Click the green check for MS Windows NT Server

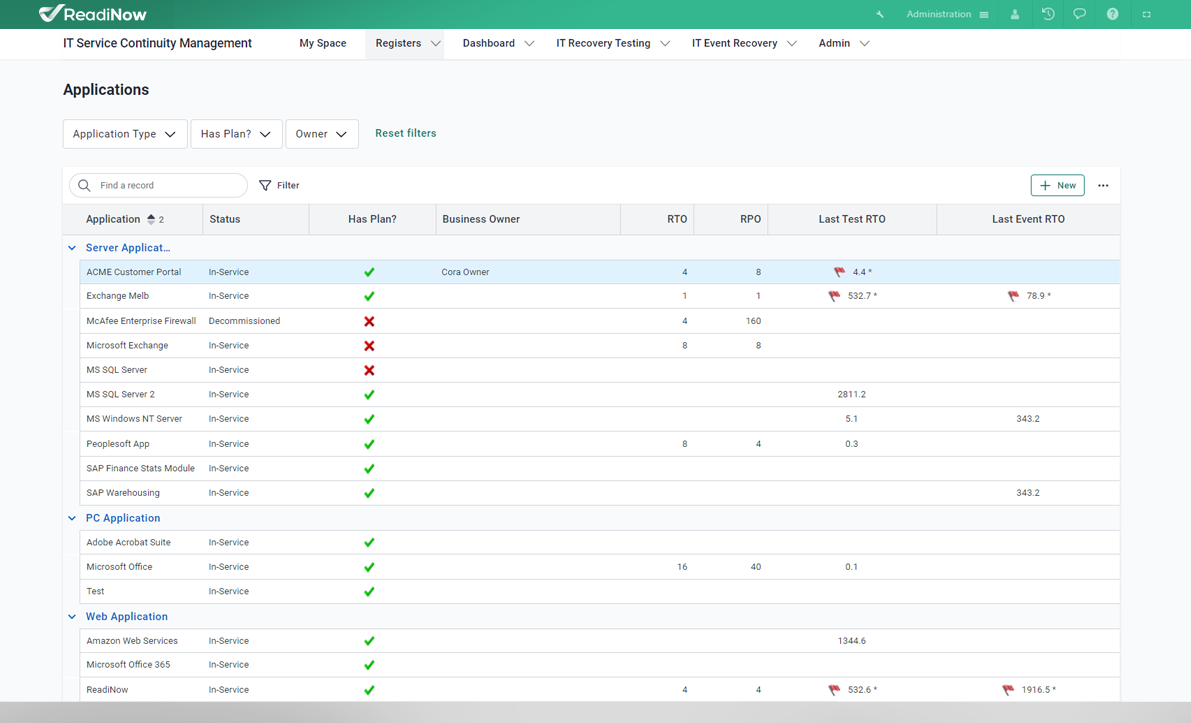[x=369, y=419]
